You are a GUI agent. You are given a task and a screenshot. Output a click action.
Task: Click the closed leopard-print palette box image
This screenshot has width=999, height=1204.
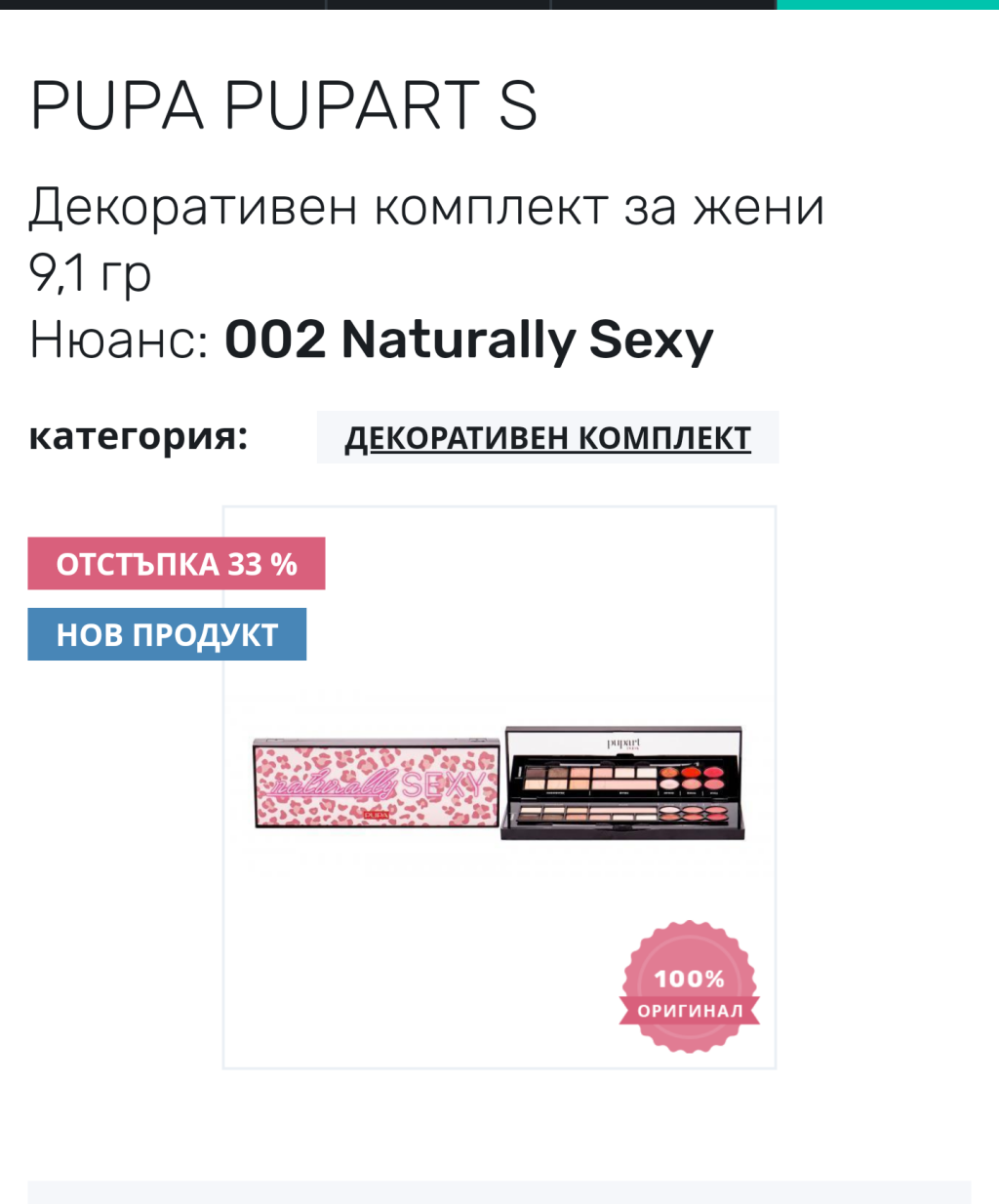377,783
